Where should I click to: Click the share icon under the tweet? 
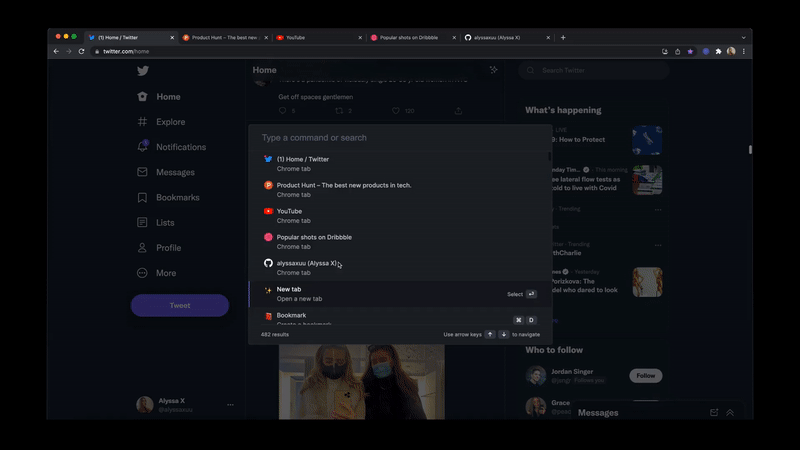(458, 110)
